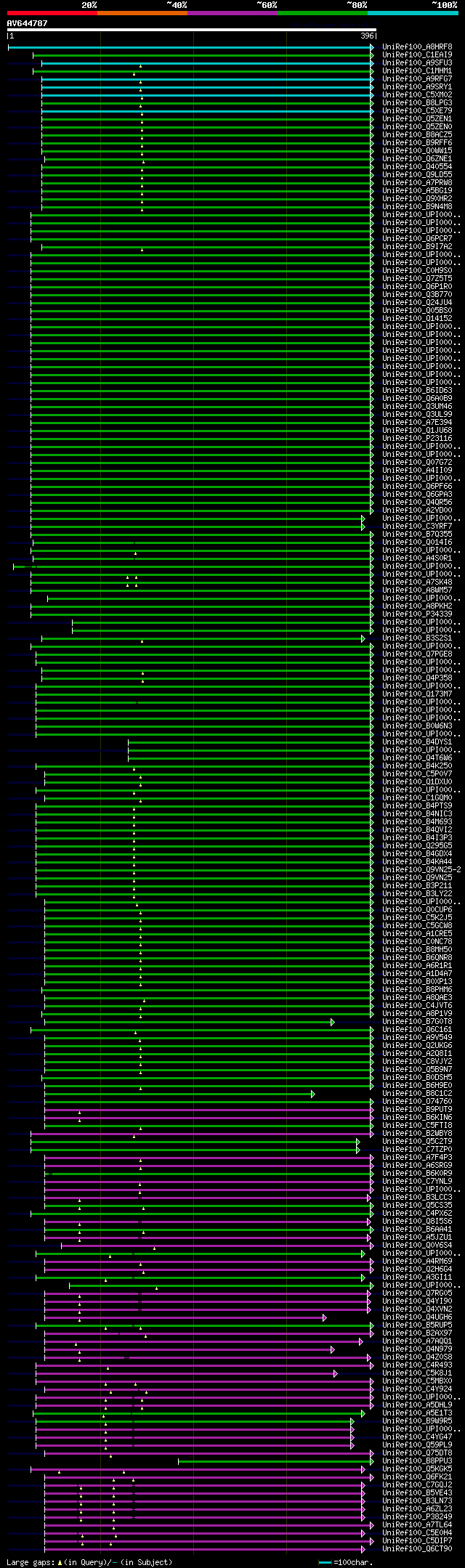This screenshot has width=465, height=1568.
Task: Click the white query sequence bar
Action: (191, 30)
